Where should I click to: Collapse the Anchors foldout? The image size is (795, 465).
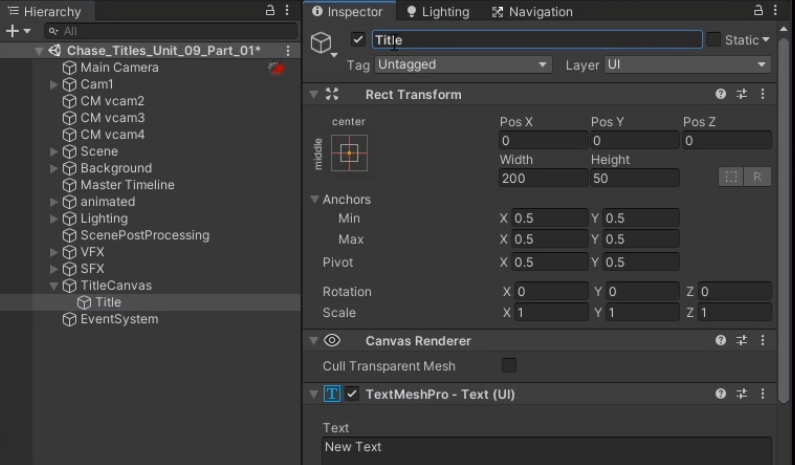click(315, 200)
